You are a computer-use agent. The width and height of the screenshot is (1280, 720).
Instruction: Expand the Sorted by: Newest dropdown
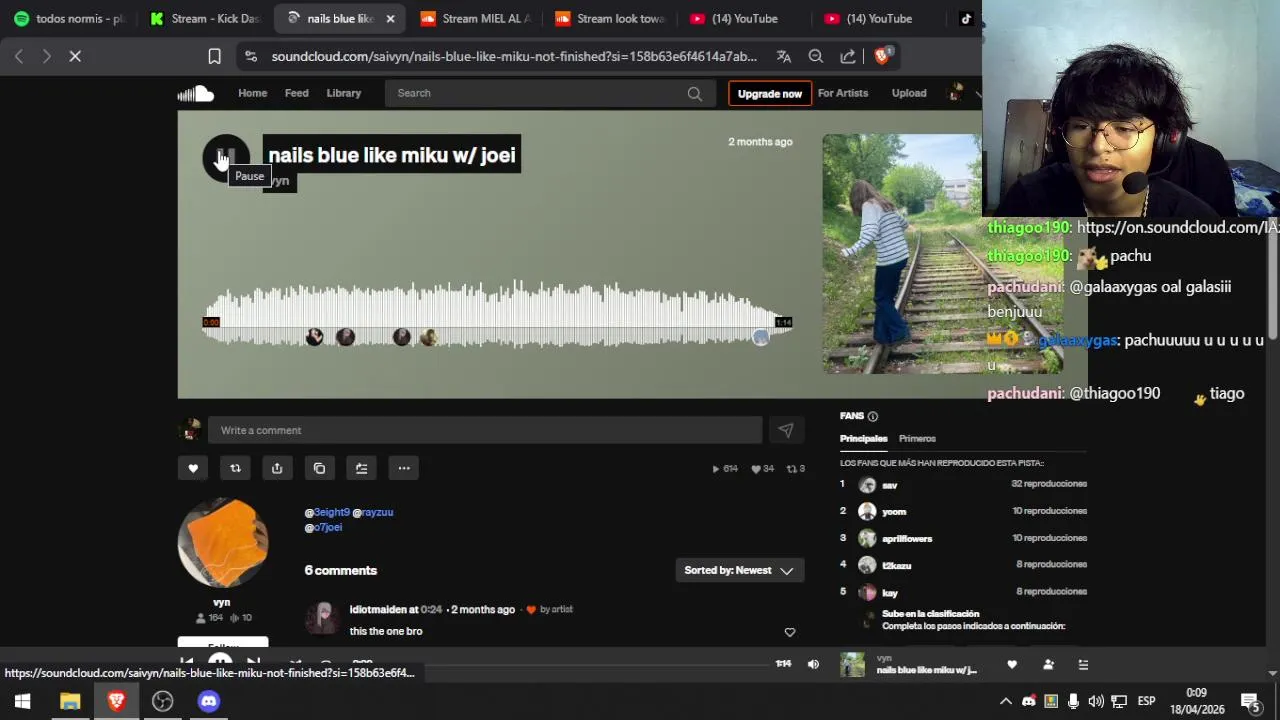click(x=739, y=570)
